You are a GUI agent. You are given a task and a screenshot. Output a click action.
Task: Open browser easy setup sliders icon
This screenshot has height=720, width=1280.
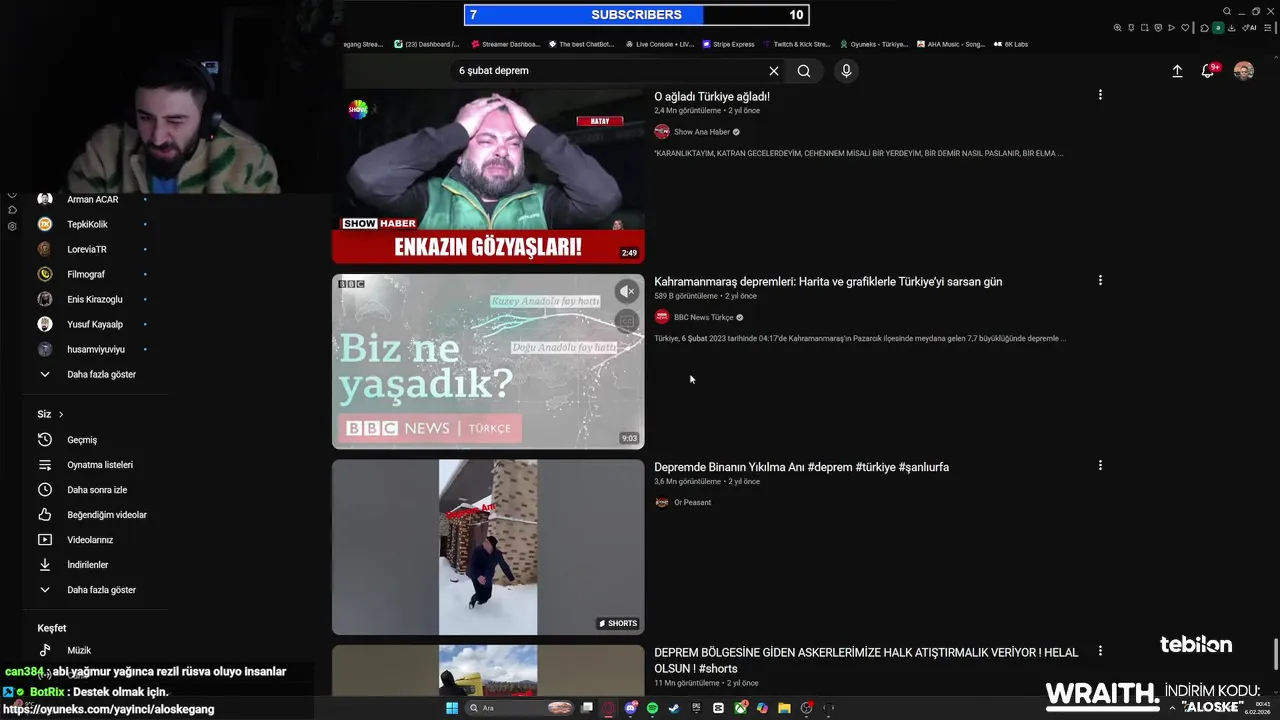tap(1267, 28)
